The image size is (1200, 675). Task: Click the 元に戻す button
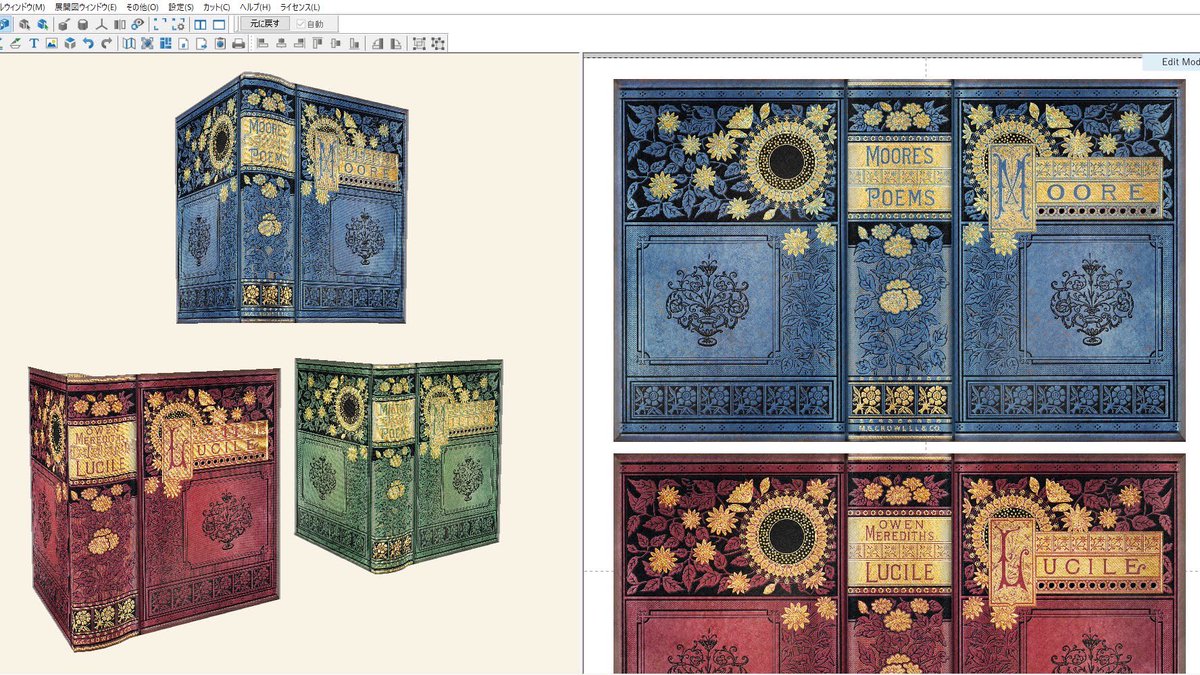265,24
